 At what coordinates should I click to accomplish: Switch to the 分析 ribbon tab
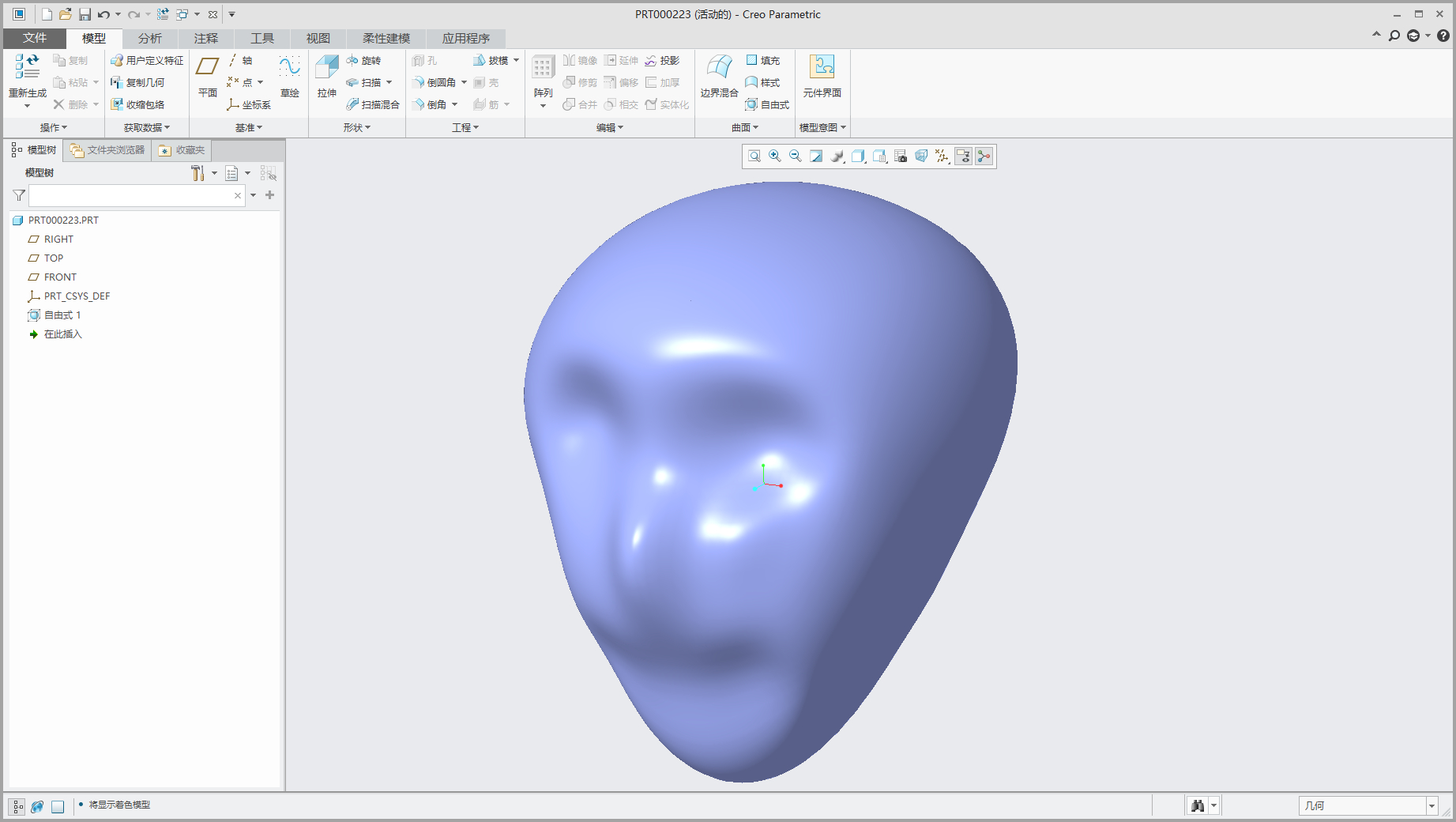click(x=149, y=38)
